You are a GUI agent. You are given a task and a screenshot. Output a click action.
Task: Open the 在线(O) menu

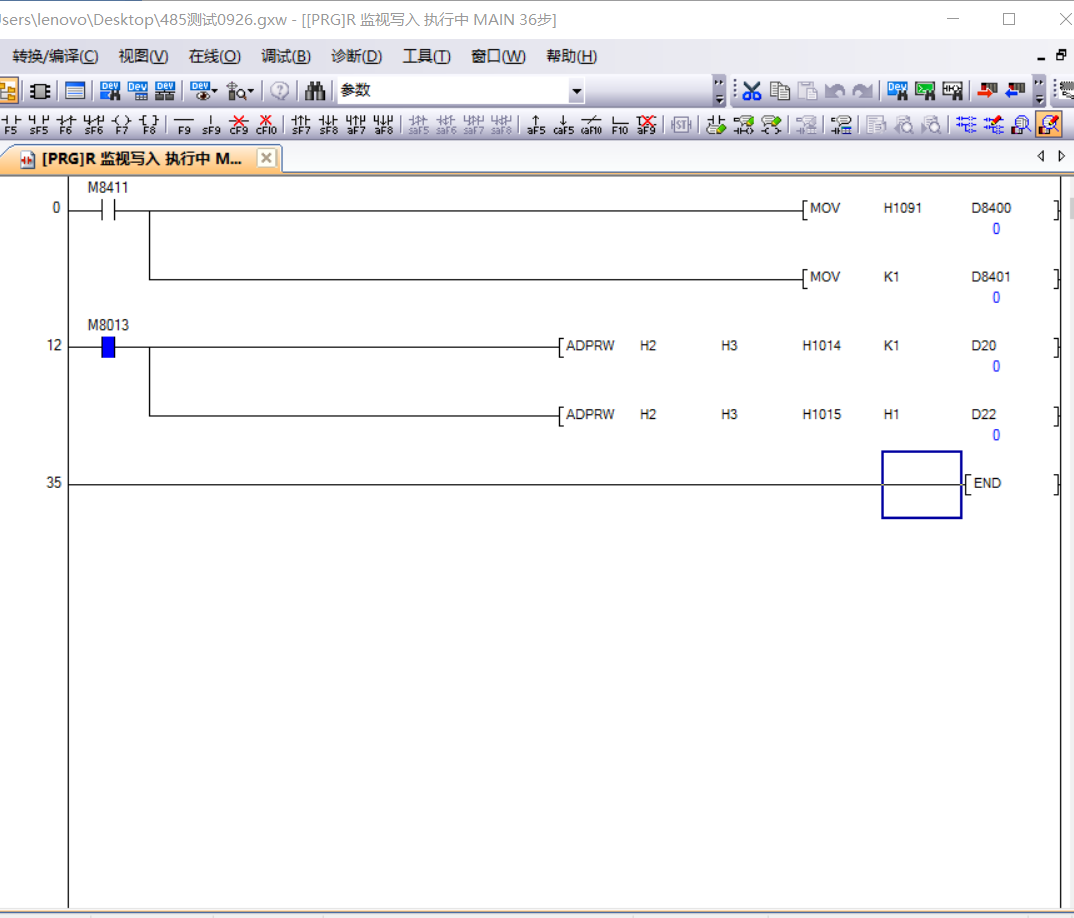coord(214,56)
